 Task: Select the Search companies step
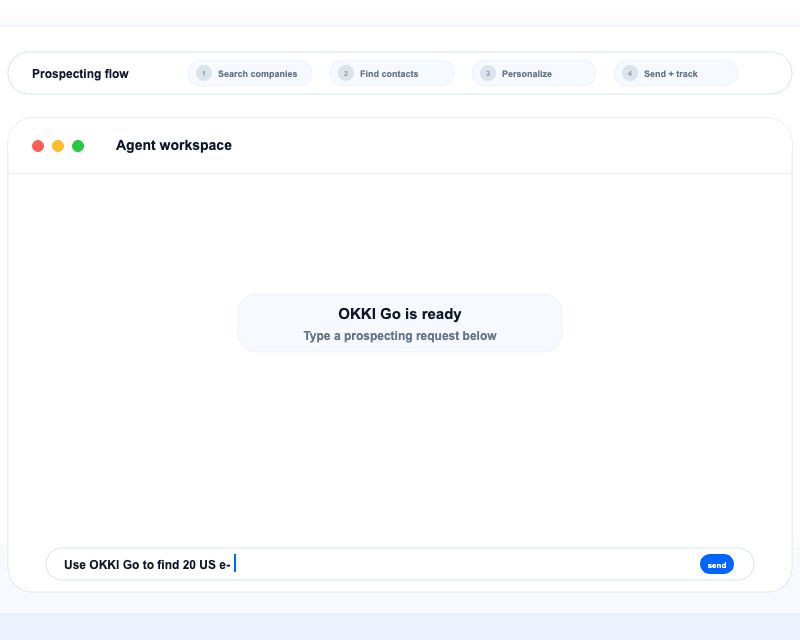[x=249, y=73]
